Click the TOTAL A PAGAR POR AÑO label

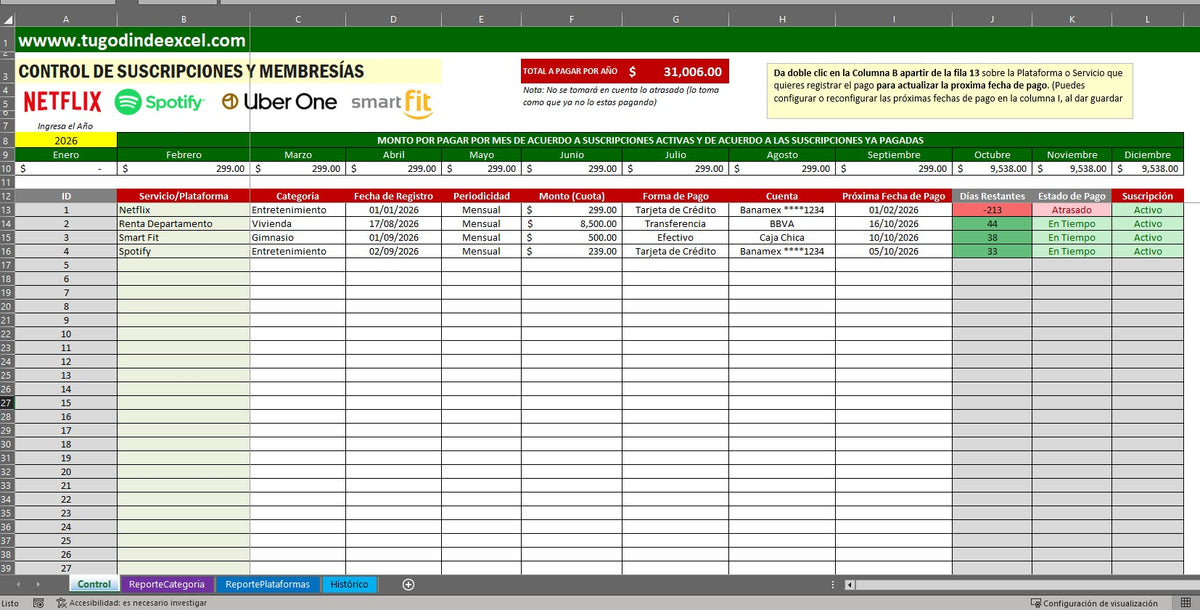point(570,71)
